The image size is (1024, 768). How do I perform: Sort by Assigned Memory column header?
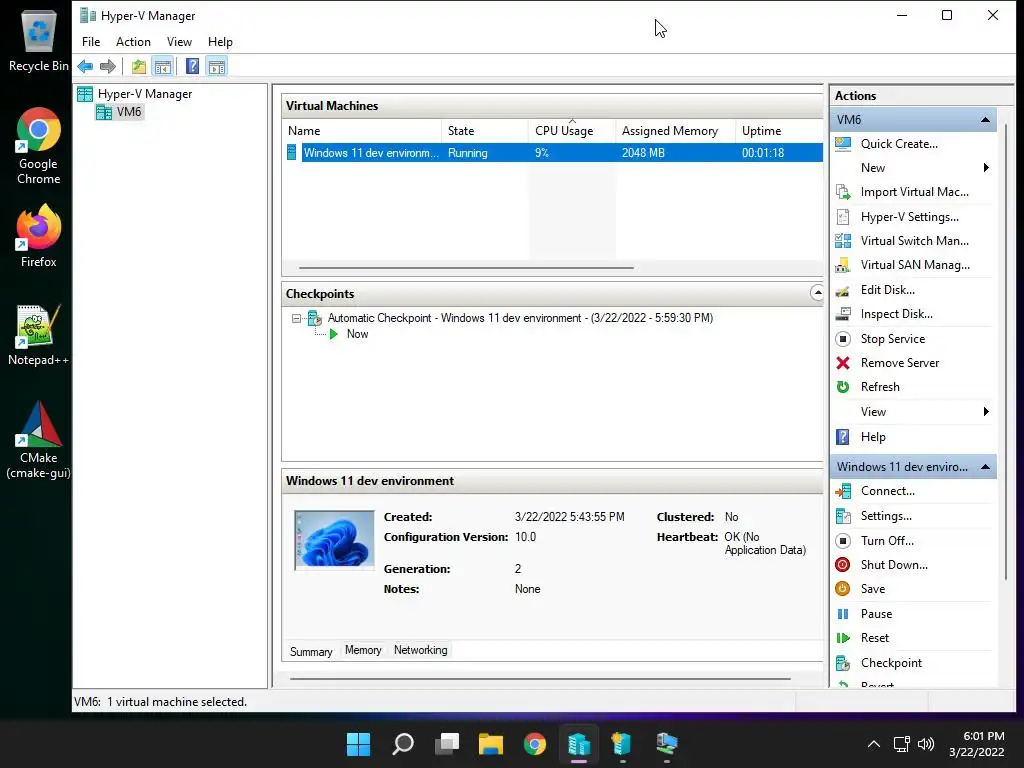675,131
